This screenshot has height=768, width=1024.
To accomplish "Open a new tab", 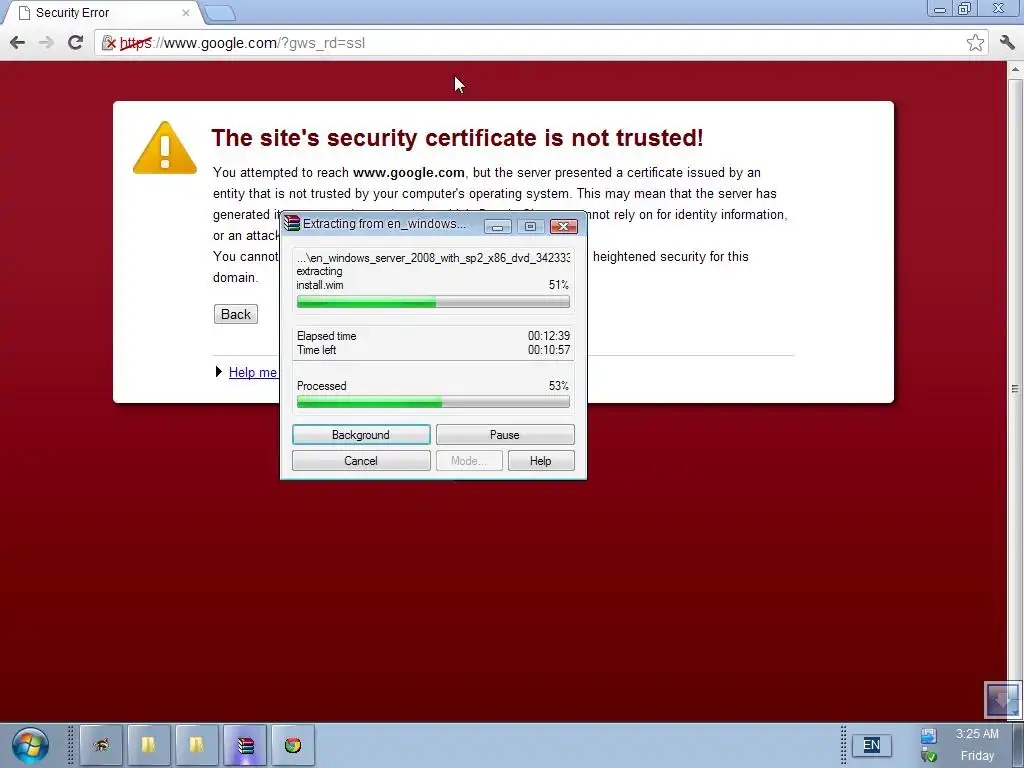I will tap(219, 13).
